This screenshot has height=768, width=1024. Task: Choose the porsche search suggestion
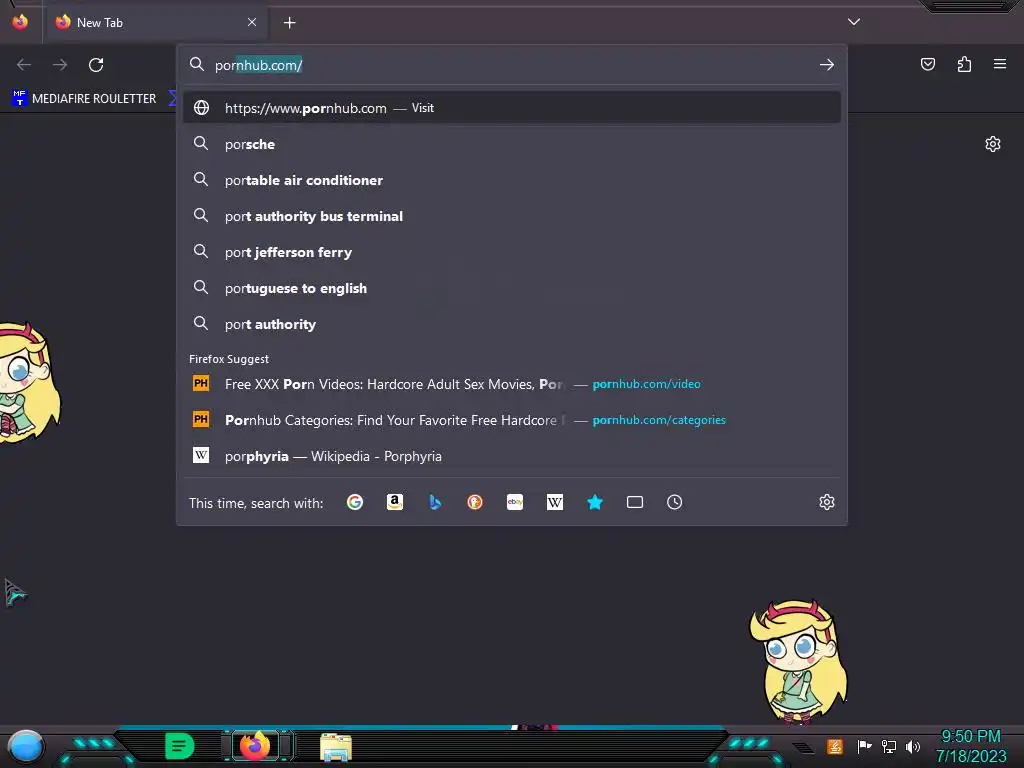click(512, 144)
